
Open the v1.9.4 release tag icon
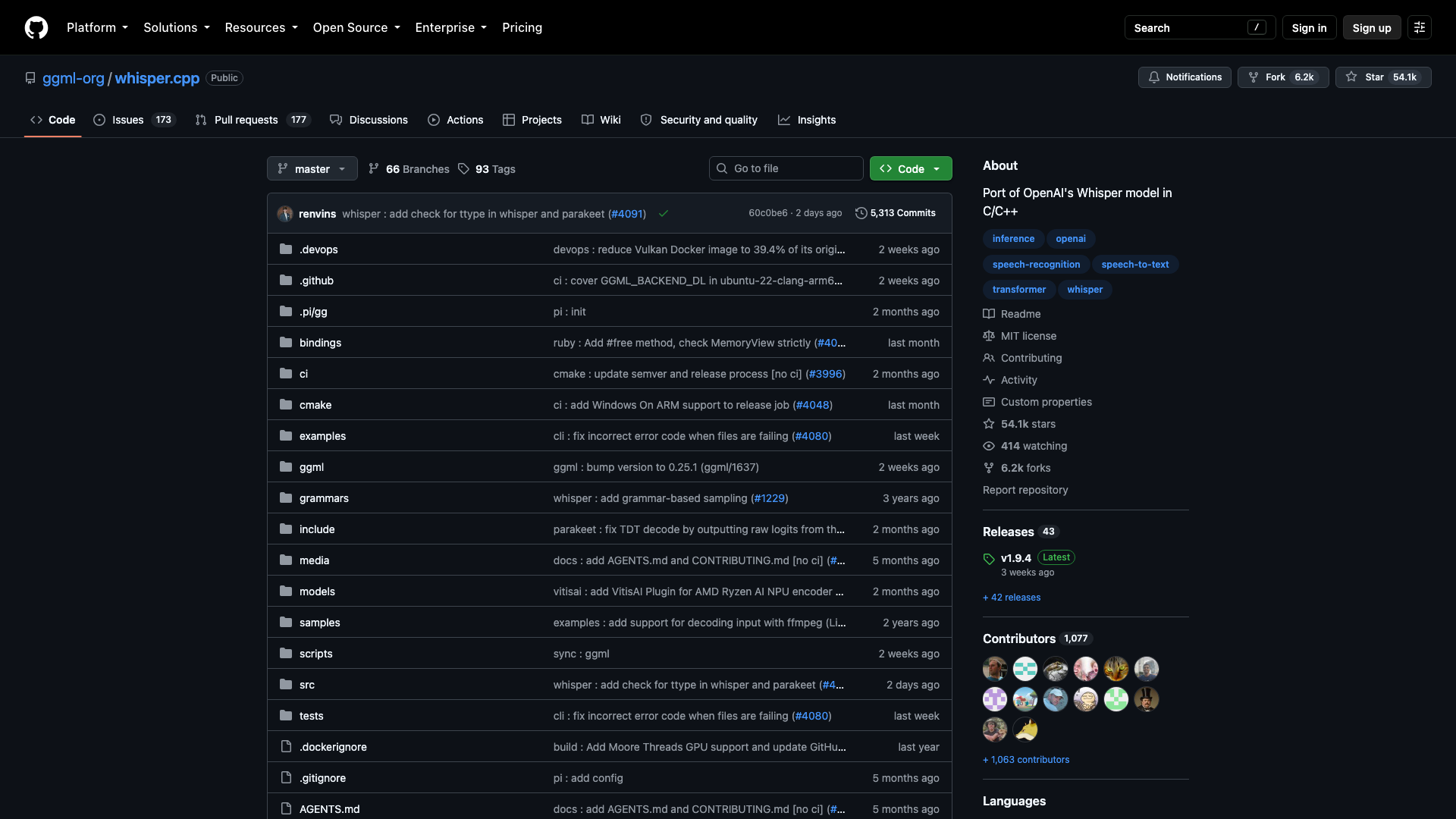pyautogui.click(x=989, y=559)
